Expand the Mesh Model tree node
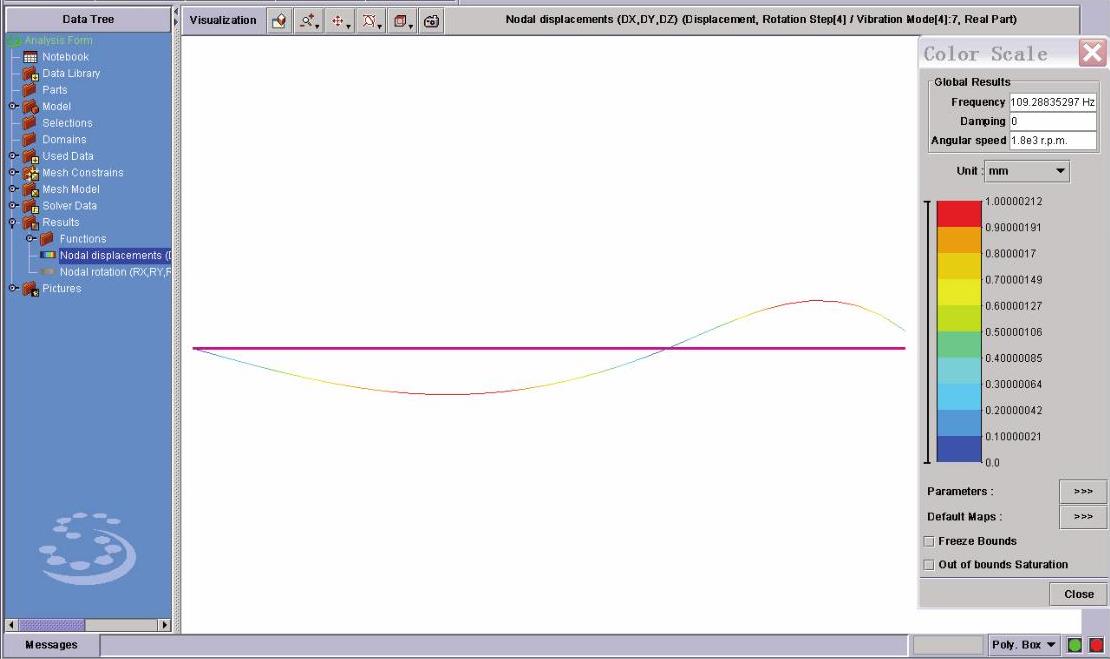Screen dimensions: 1110x659 [x=13, y=189]
